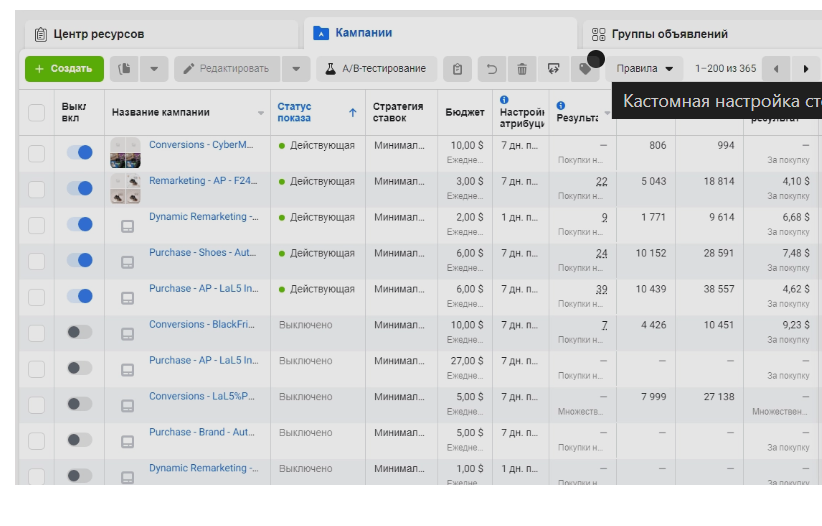Click placeholder icon of Conversions - BlackFri row
The image size is (822, 526).
point(127,334)
